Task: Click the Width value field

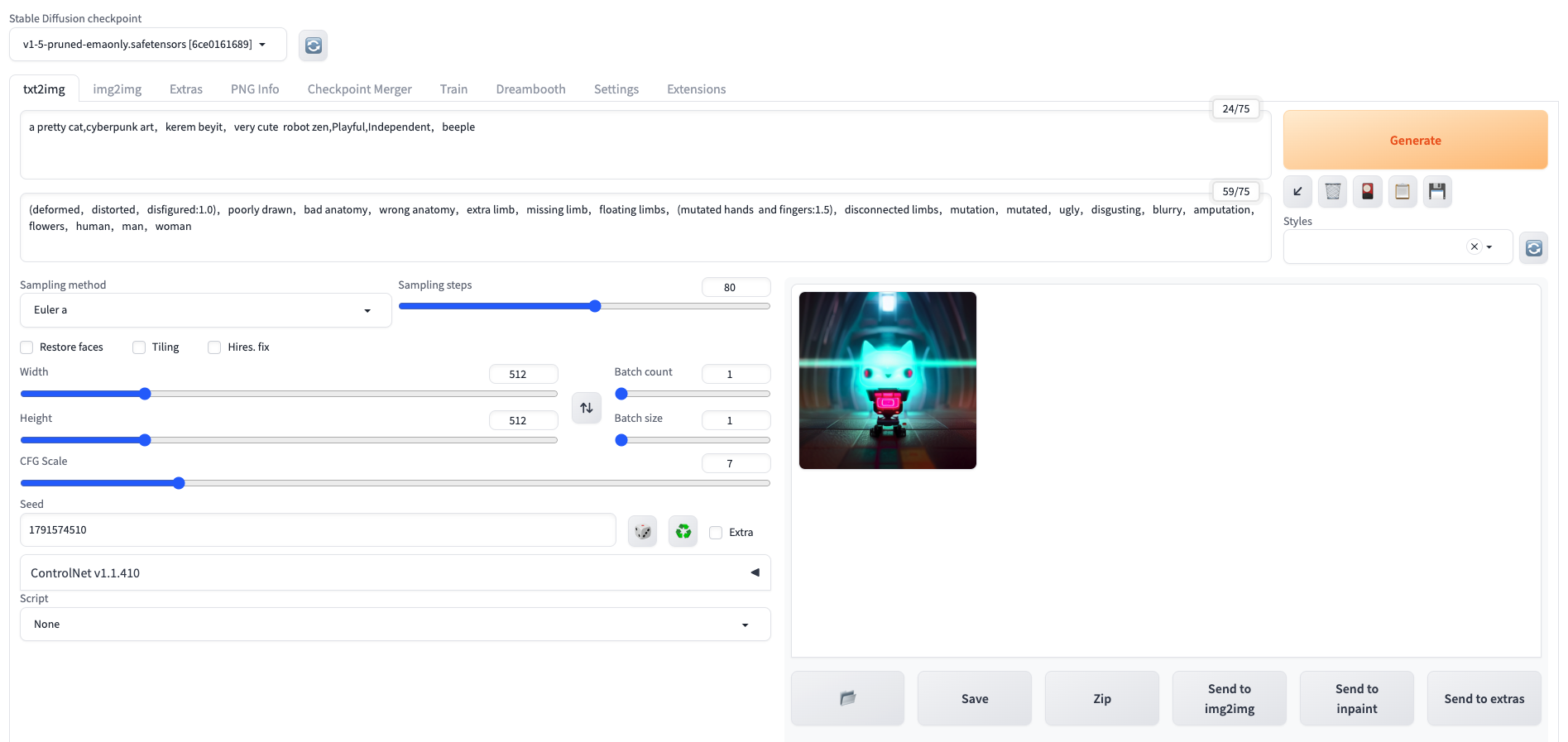Action: [523, 374]
